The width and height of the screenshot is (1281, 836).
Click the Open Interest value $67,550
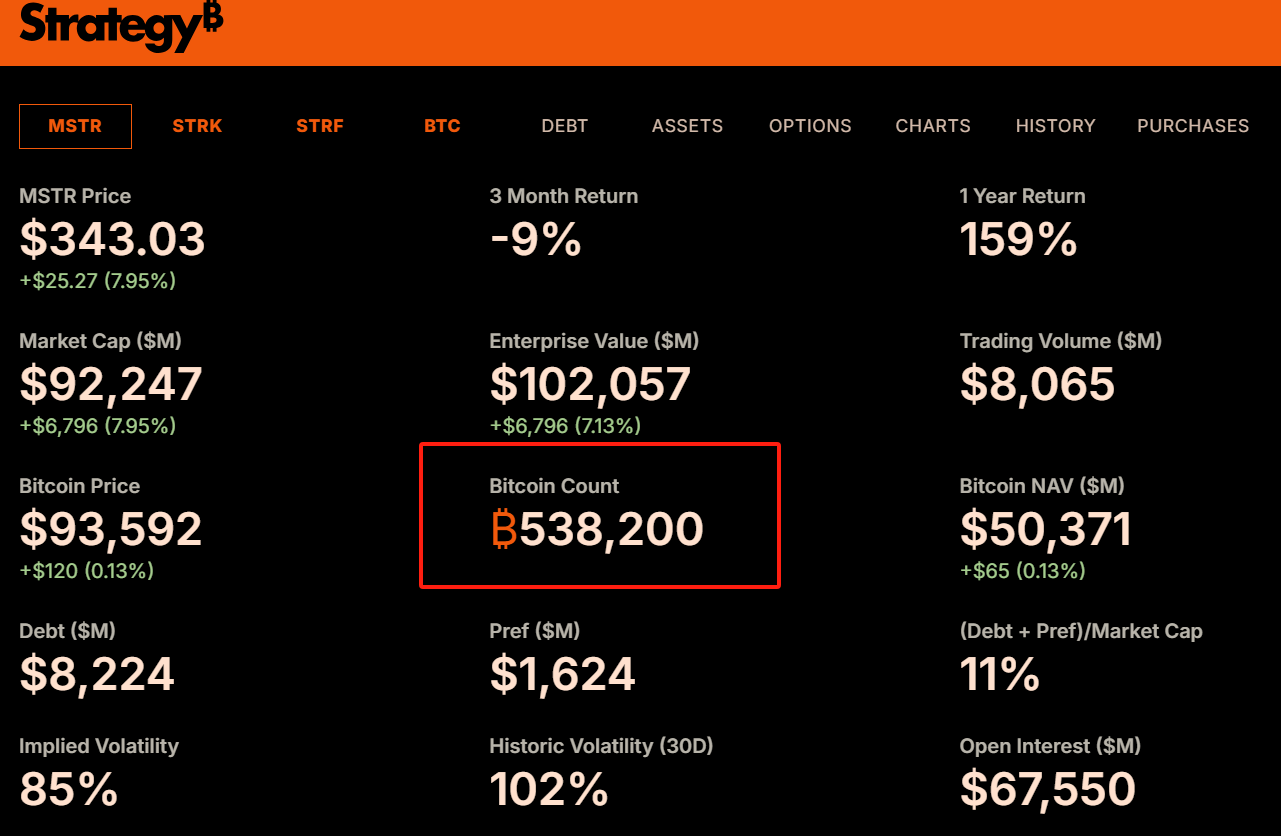tap(1048, 790)
